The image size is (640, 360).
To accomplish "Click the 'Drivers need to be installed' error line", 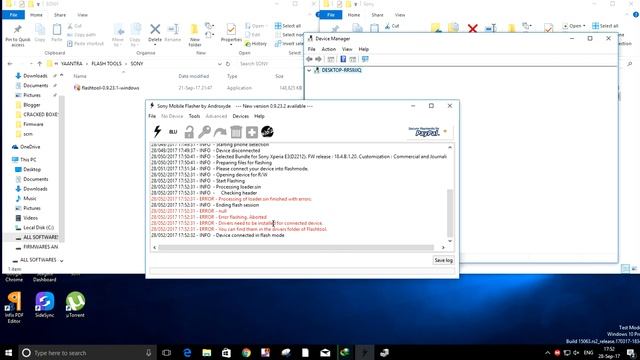I will pyautogui.click(x=237, y=223).
